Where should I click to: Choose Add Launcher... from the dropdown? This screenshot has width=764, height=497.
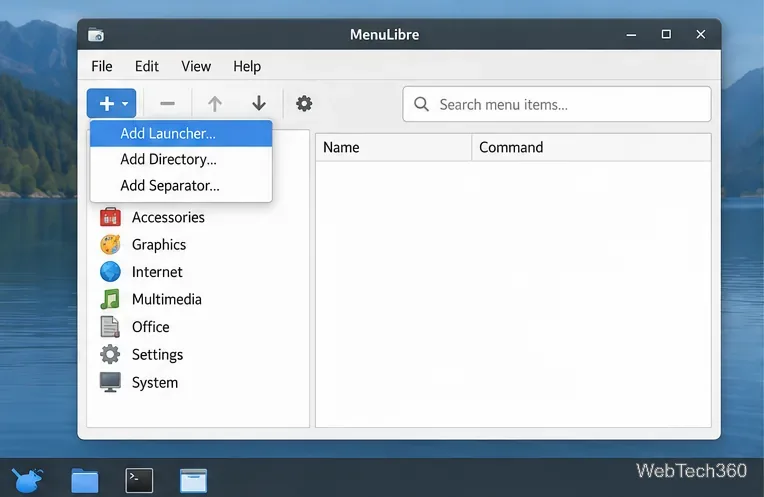click(181, 134)
